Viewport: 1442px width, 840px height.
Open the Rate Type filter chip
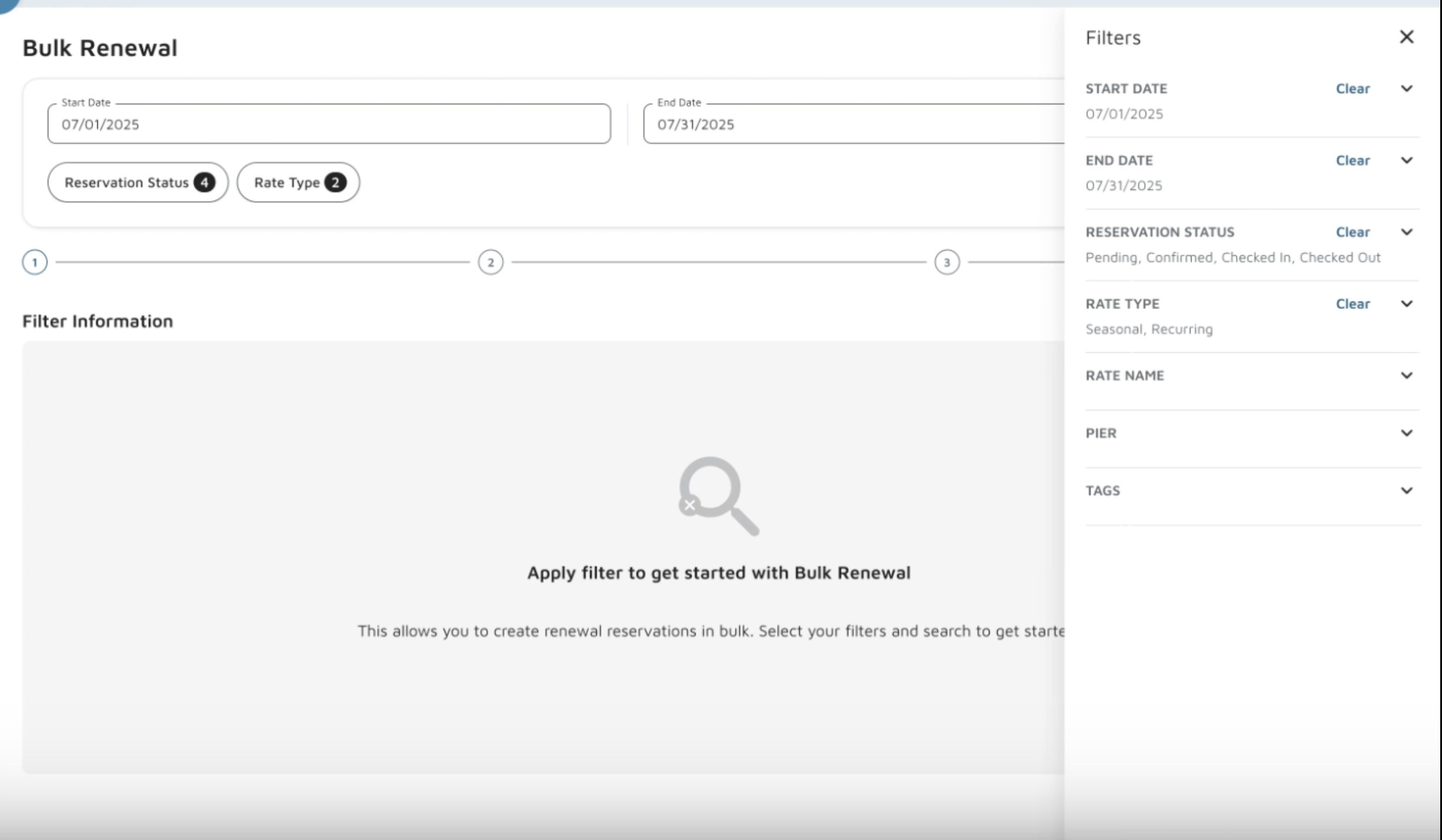pos(298,183)
